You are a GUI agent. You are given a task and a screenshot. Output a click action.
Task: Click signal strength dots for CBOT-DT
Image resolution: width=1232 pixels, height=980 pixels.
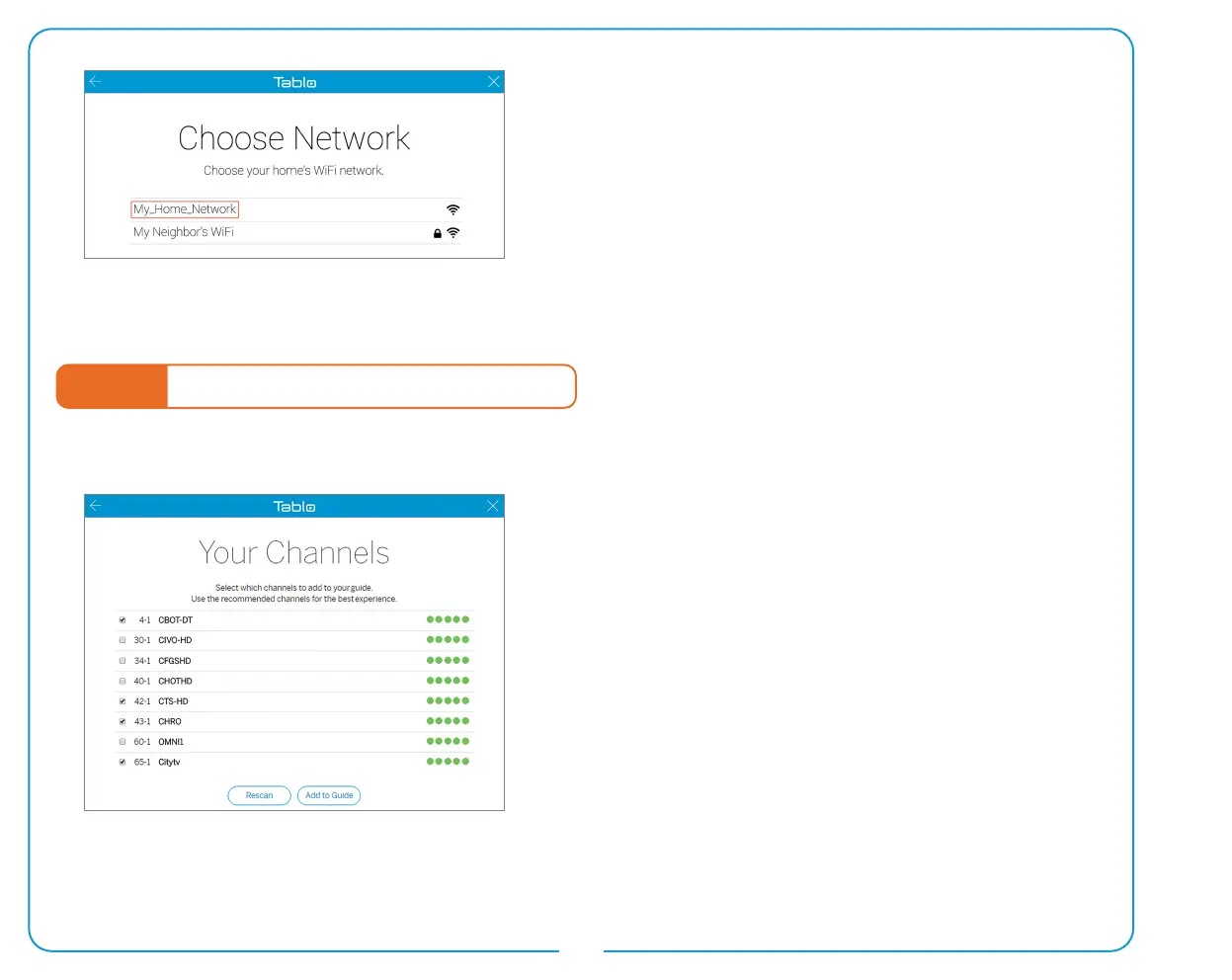pyautogui.click(x=448, y=619)
